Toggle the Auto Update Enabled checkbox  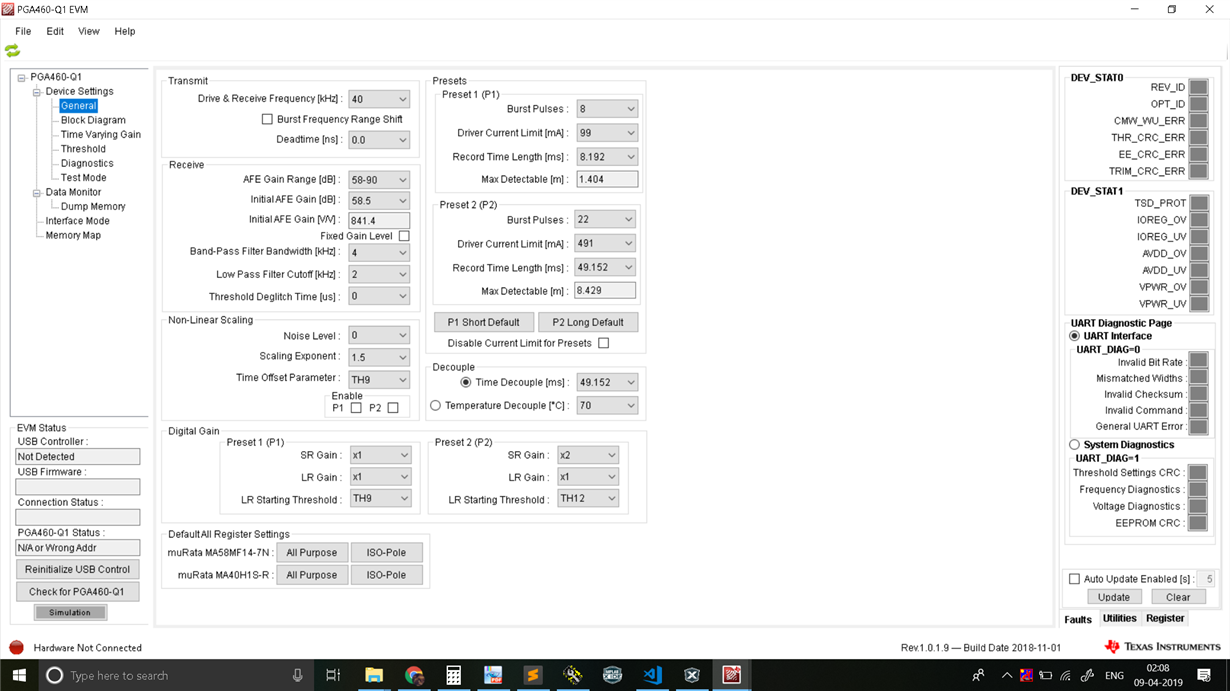[x=1074, y=579]
